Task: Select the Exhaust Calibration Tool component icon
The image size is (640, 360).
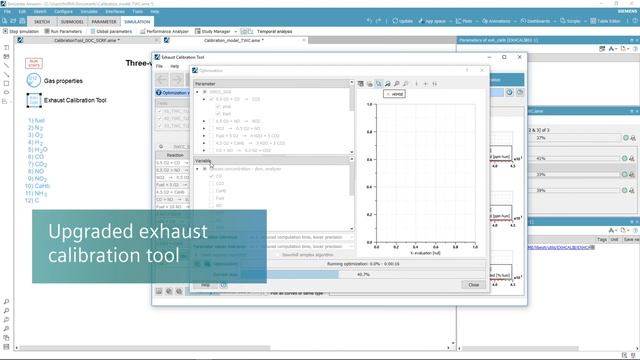Action: click(x=34, y=100)
